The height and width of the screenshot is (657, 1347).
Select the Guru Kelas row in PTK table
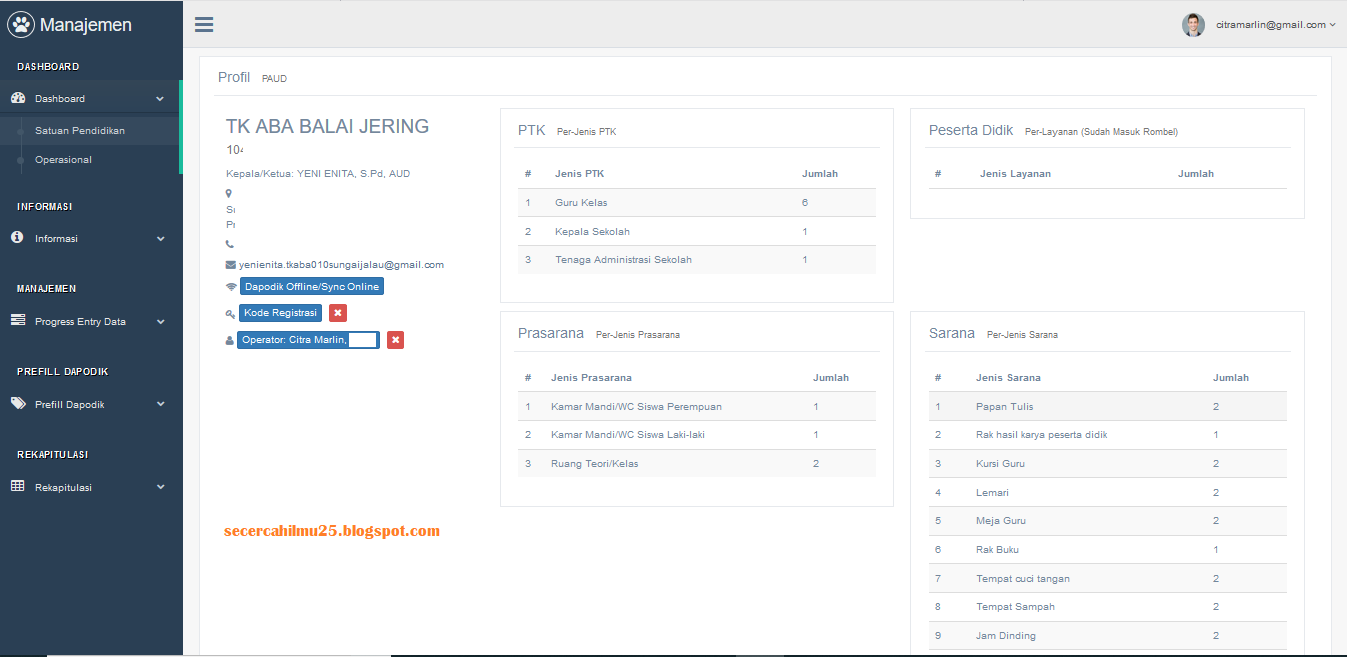point(697,203)
